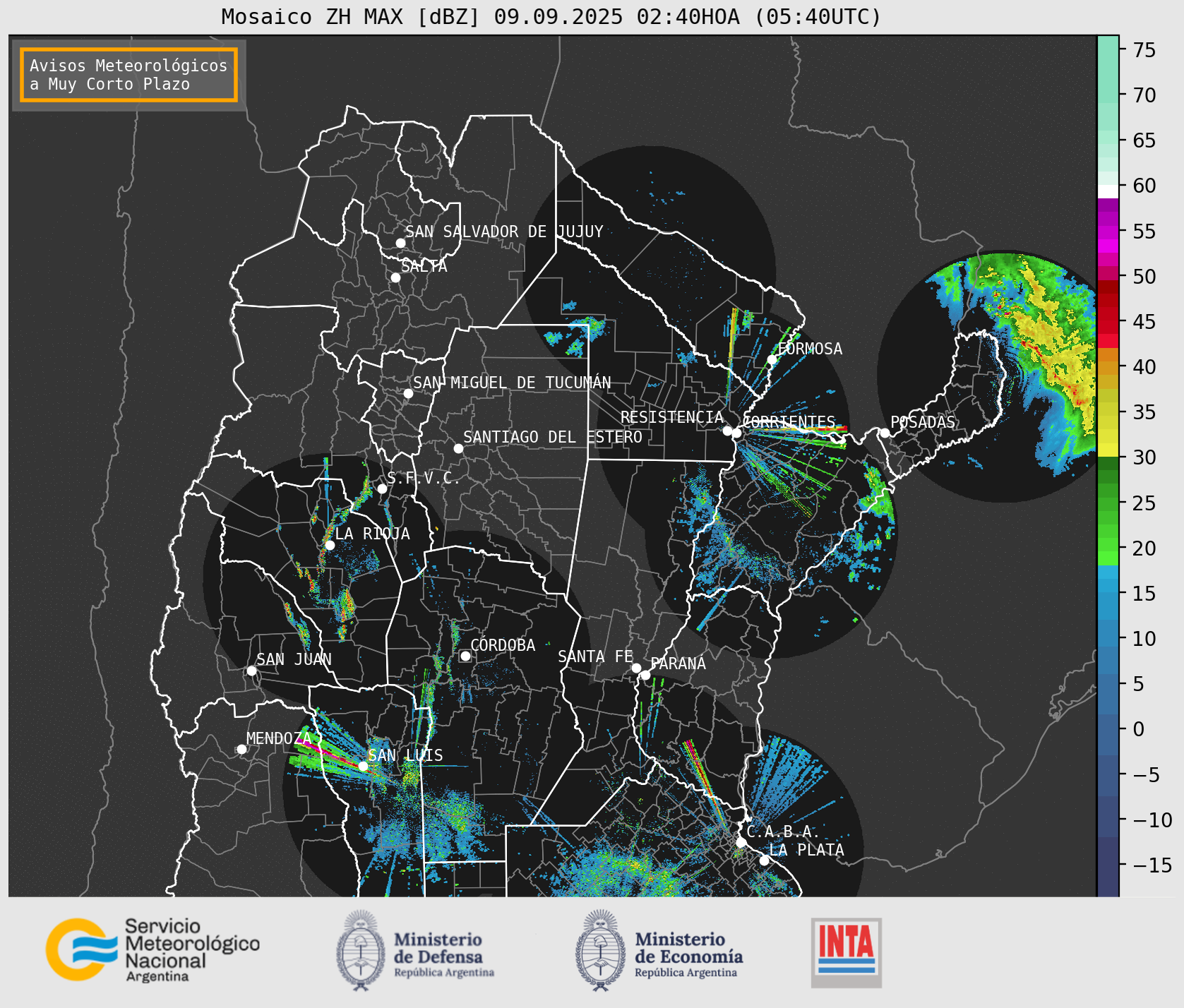Click the RESISTENCIA city label

pyautogui.click(x=671, y=417)
